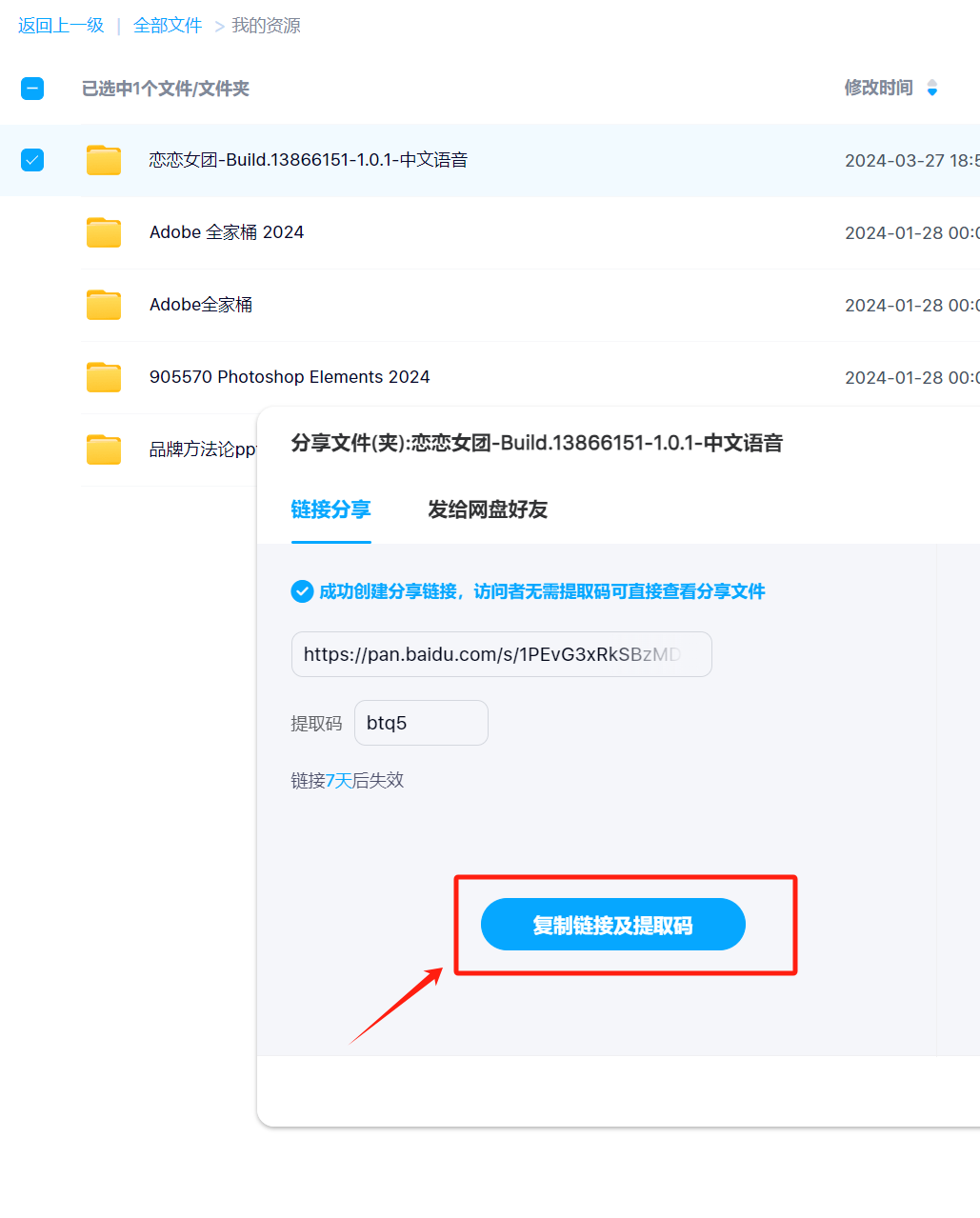The width and height of the screenshot is (980, 1218).
Task: Switch to 发给网盘好友 tab
Action: tap(488, 509)
